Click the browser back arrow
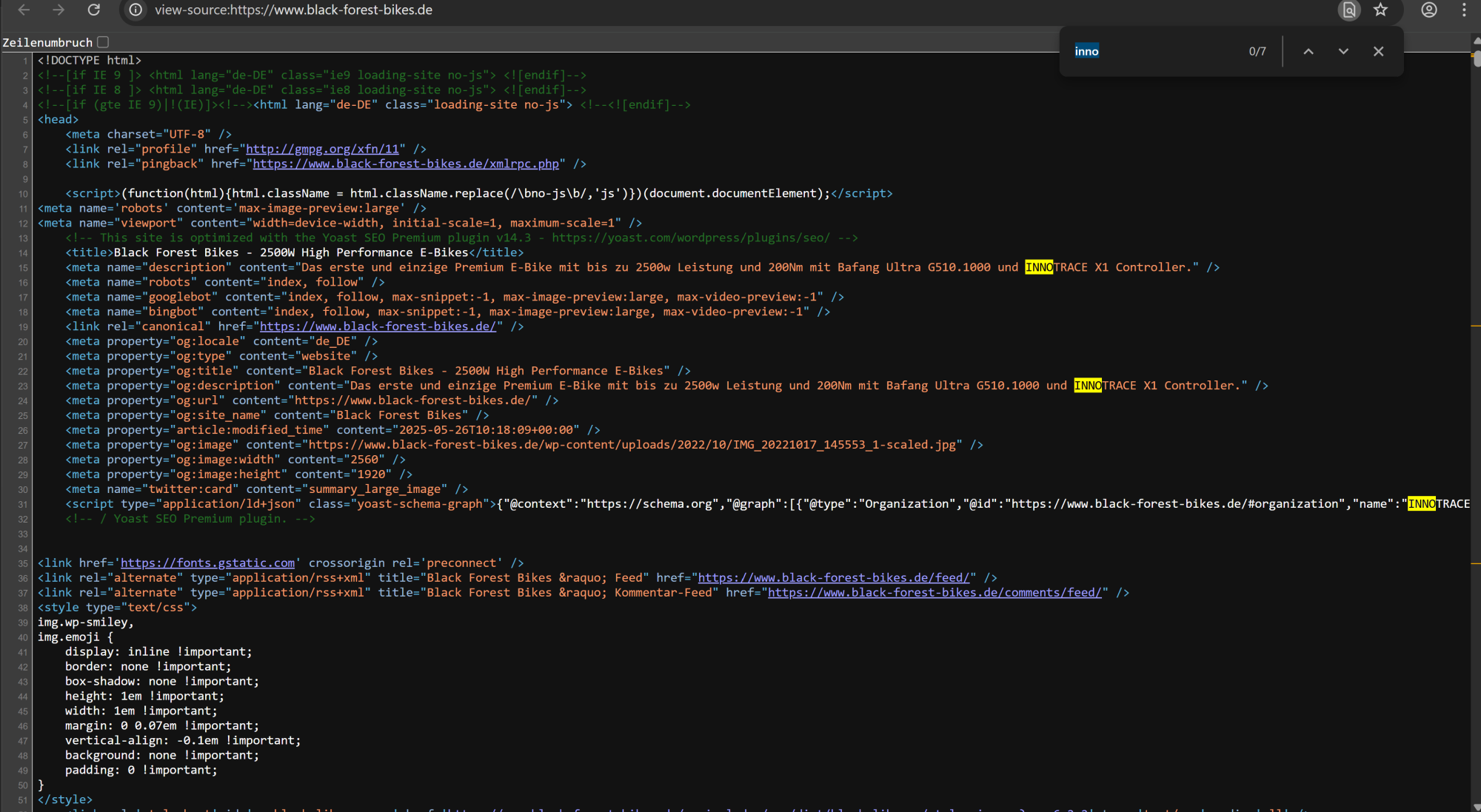1481x812 pixels. (x=24, y=10)
